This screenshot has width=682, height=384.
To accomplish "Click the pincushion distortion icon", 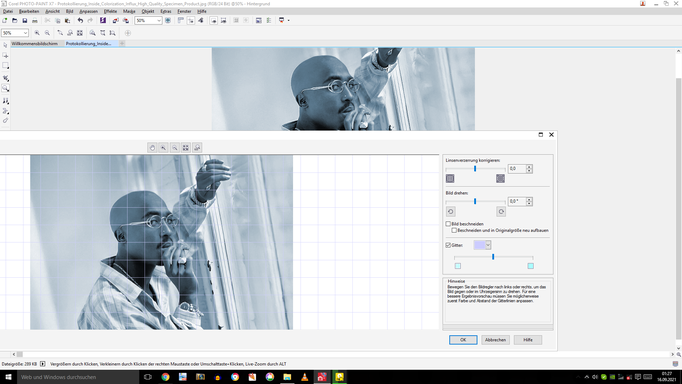I will pyautogui.click(x=450, y=178).
